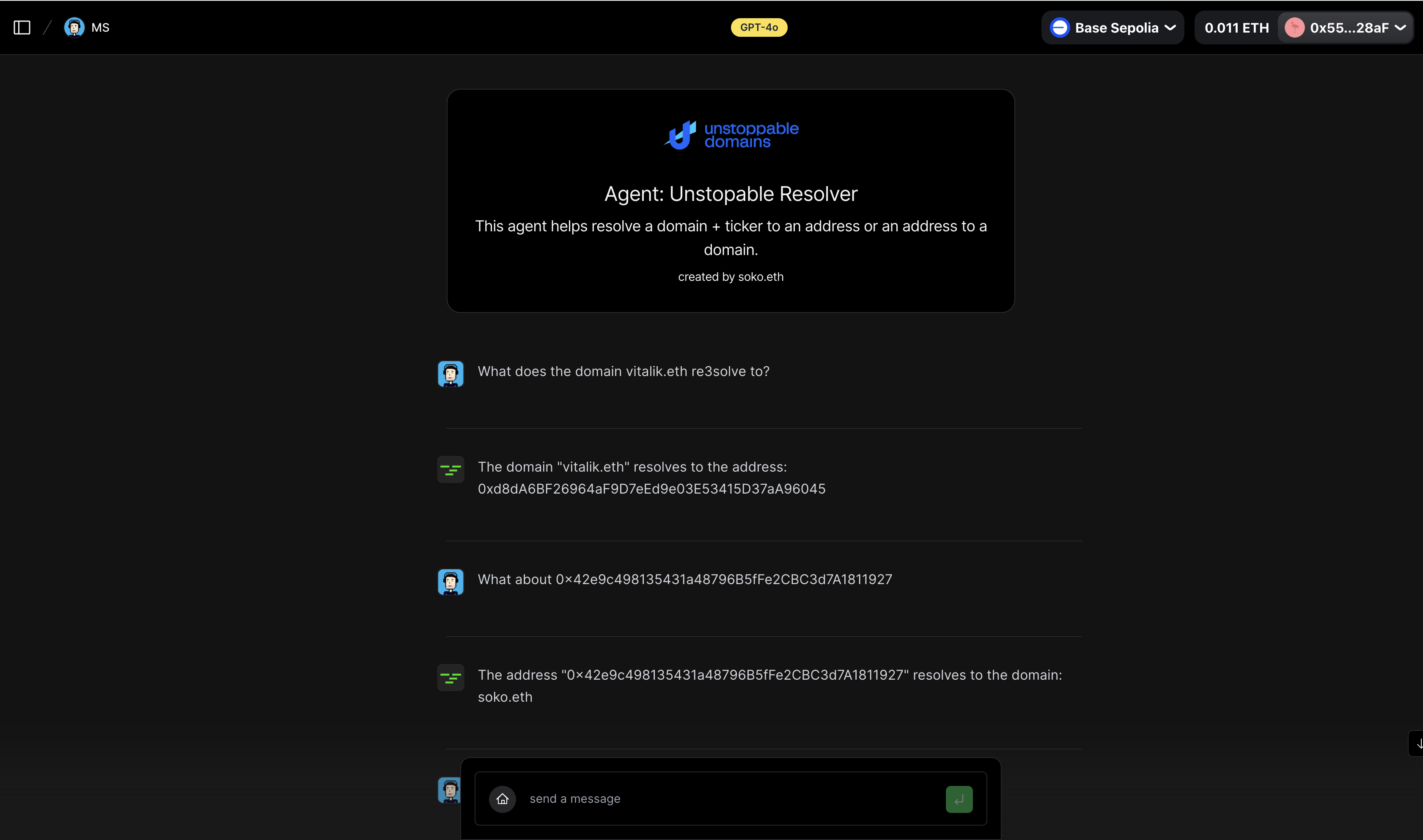The image size is (1423, 840).
Task: Click the Unstoppable Domains logo
Action: (x=731, y=135)
